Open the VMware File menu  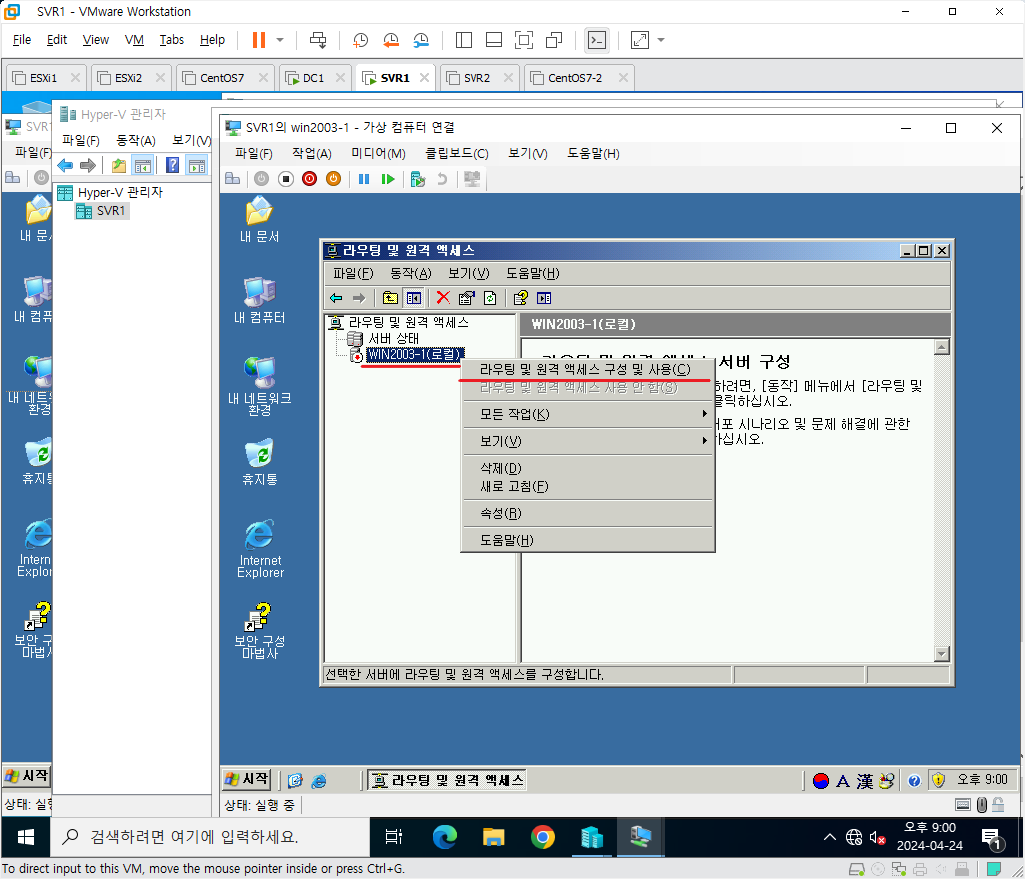click(x=22, y=40)
